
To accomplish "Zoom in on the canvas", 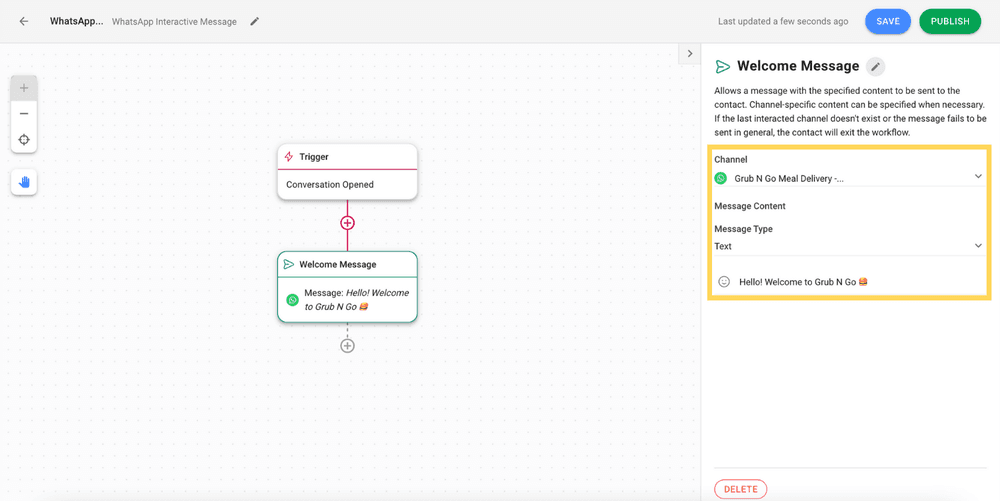I will 24,88.
